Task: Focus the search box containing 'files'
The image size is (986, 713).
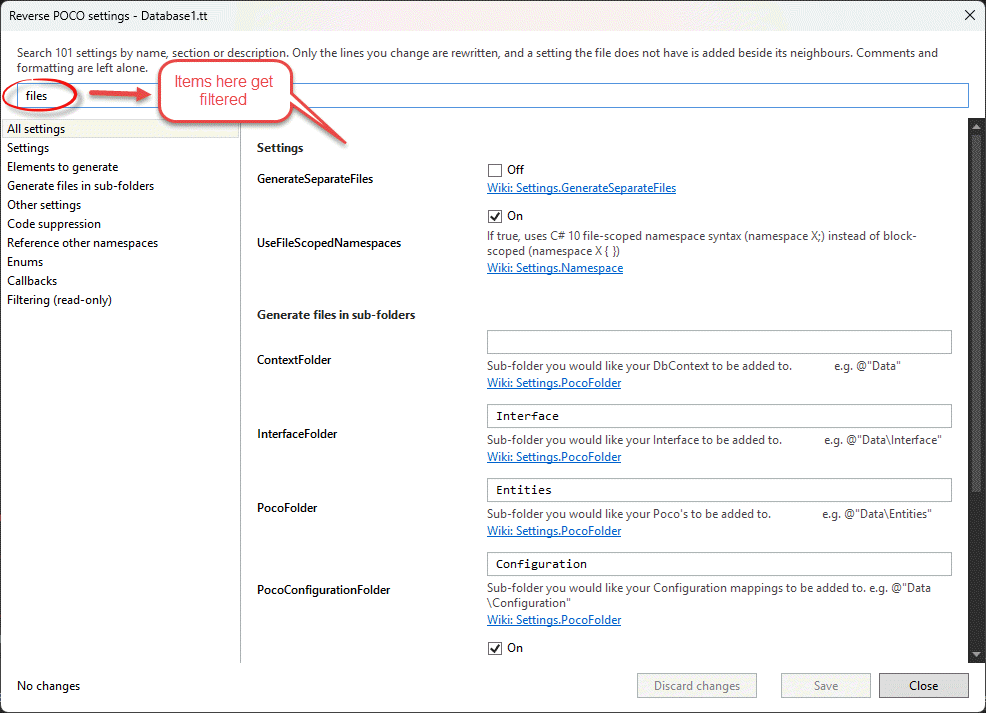Action: pyautogui.click(x=493, y=96)
